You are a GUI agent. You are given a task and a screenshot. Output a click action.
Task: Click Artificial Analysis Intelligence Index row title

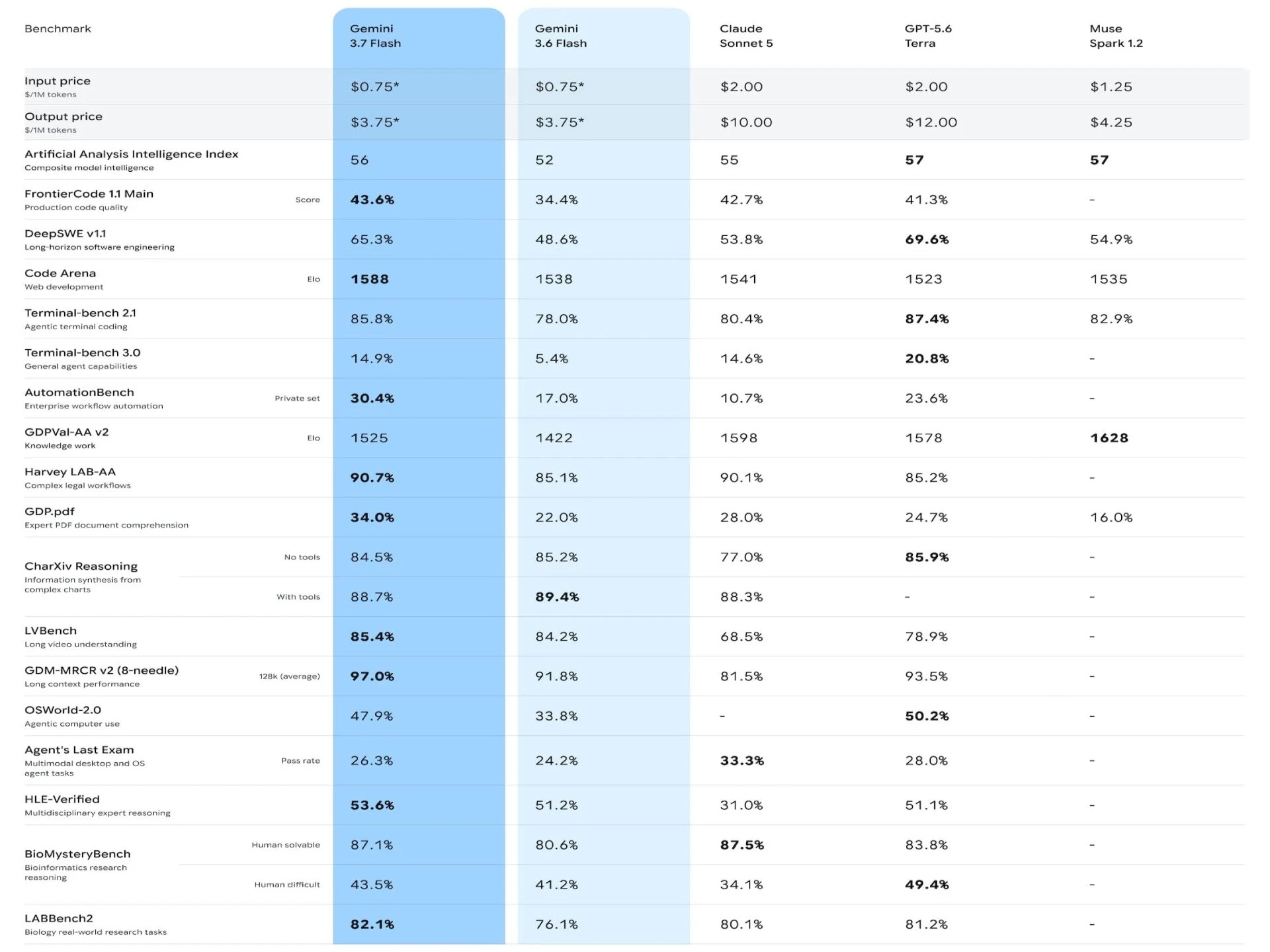click(131, 154)
